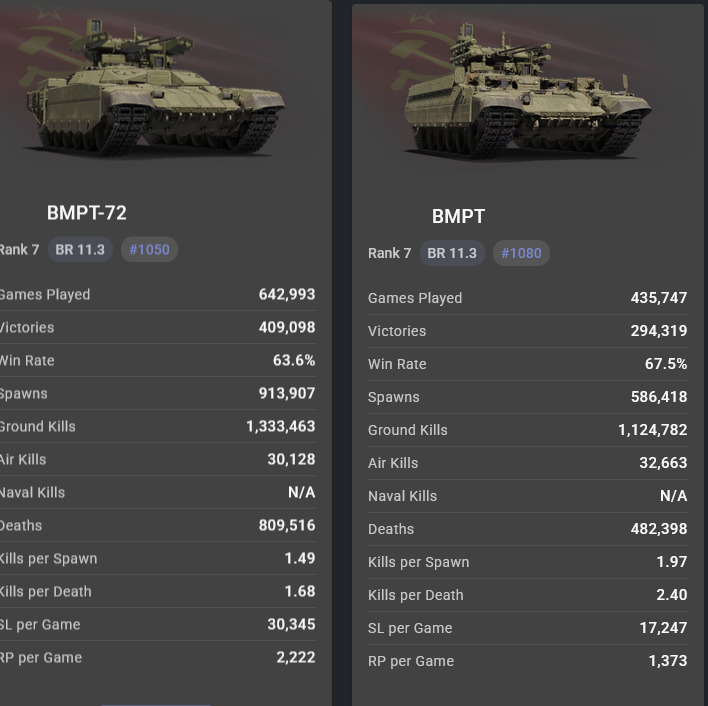Screen dimensions: 708x706
Task: Select the 809,516 deaths value
Action: click(x=287, y=525)
